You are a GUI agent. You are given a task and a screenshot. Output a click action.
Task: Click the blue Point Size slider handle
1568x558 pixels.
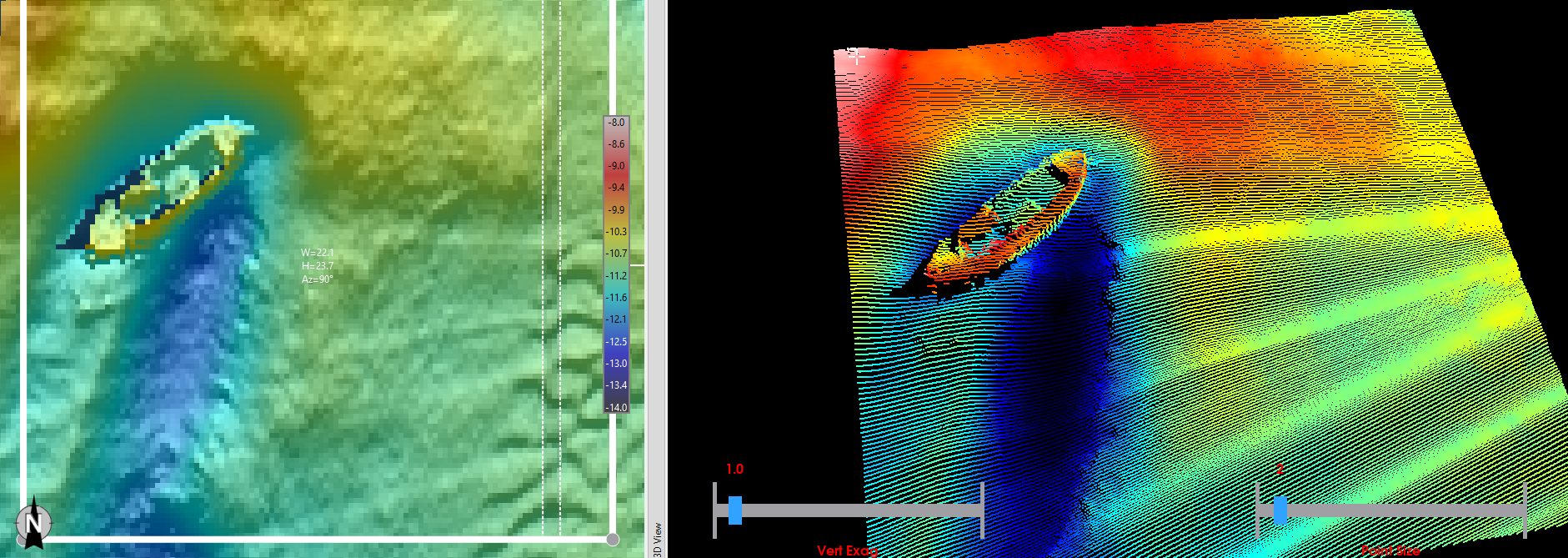click(1280, 510)
